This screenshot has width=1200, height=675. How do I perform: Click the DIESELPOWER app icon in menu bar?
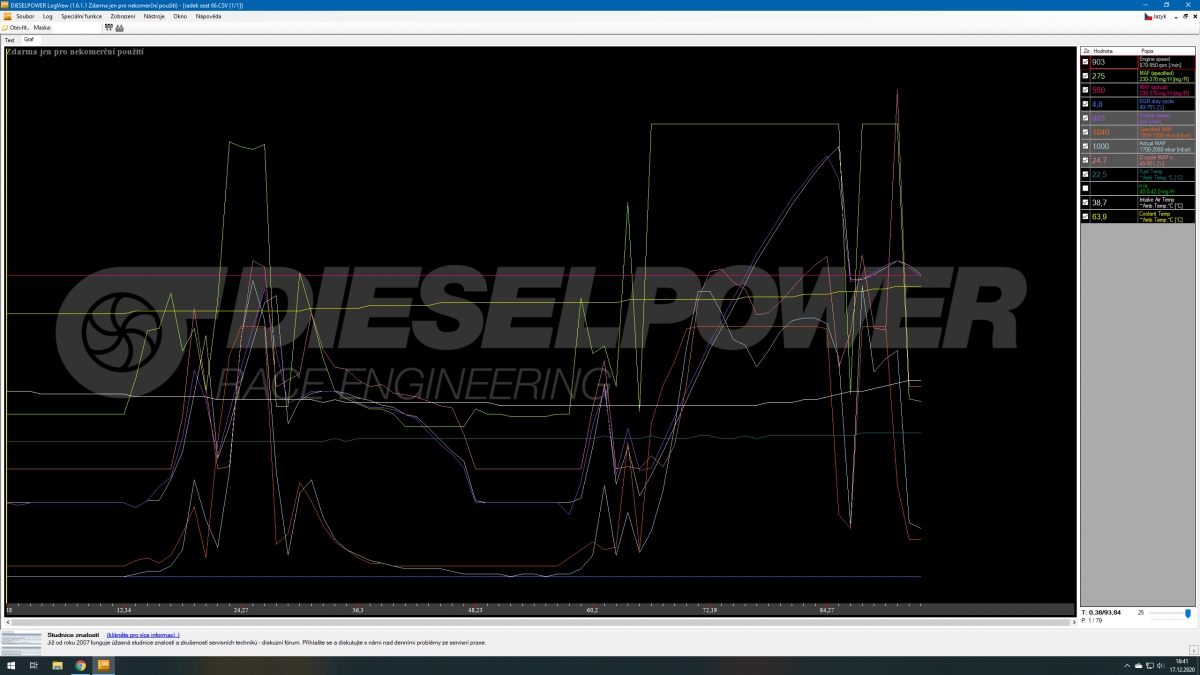point(7,17)
